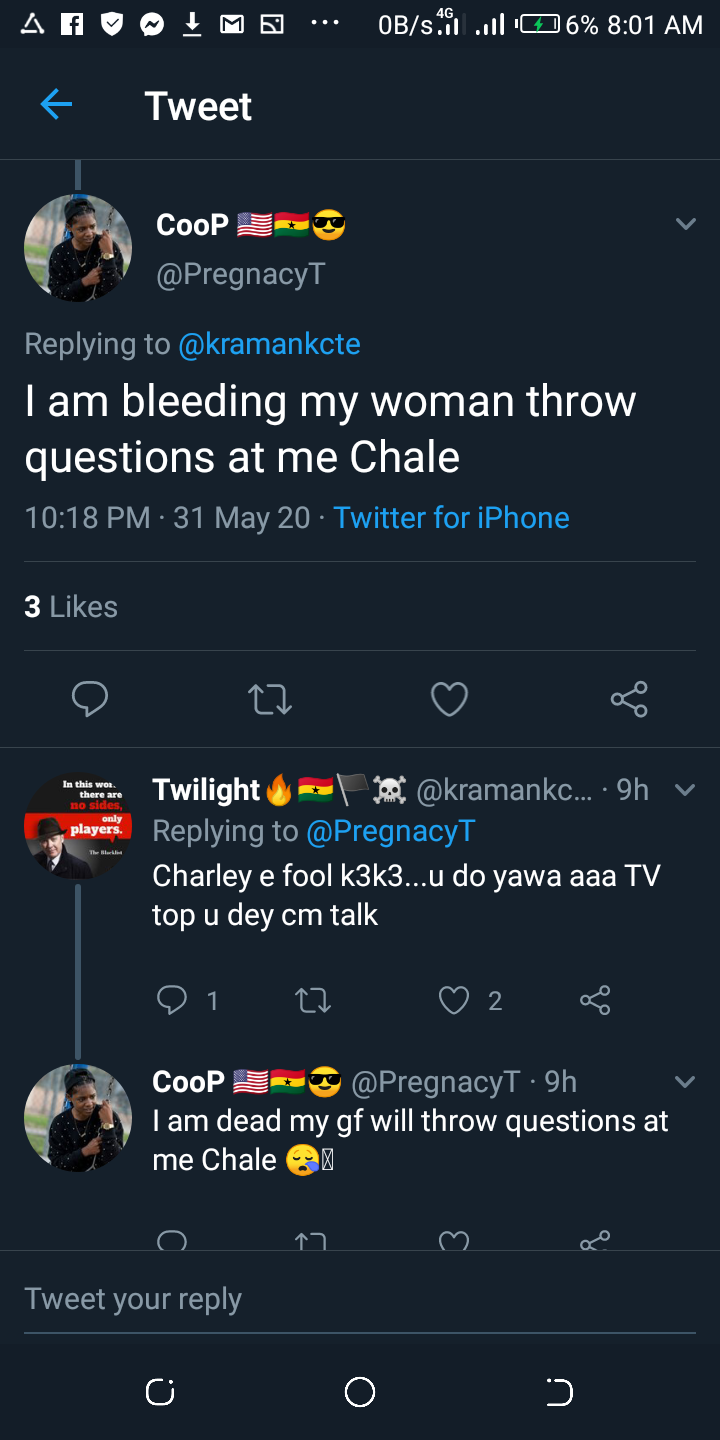The image size is (720, 1440).
Task: Share the main tweet
Action: pyautogui.click(x=629, y=699)
